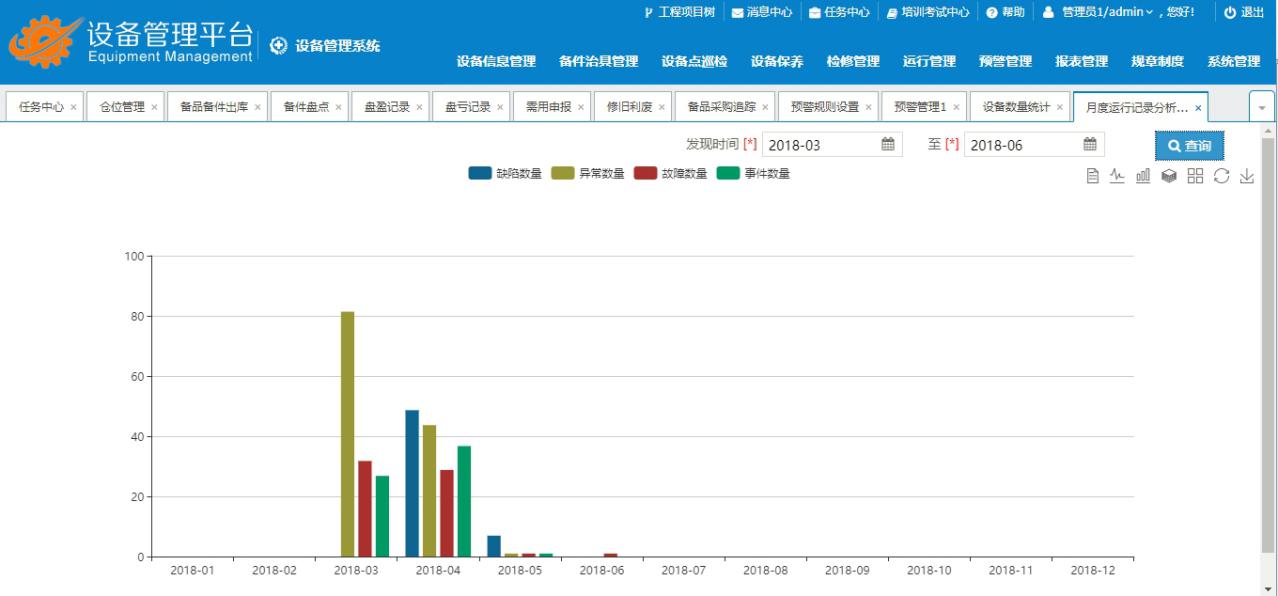Image resolution: width=1278 pixels, height=596 pixels.
Task: Switch chart to bar graph type
Action: click(x=1143, y=176)
